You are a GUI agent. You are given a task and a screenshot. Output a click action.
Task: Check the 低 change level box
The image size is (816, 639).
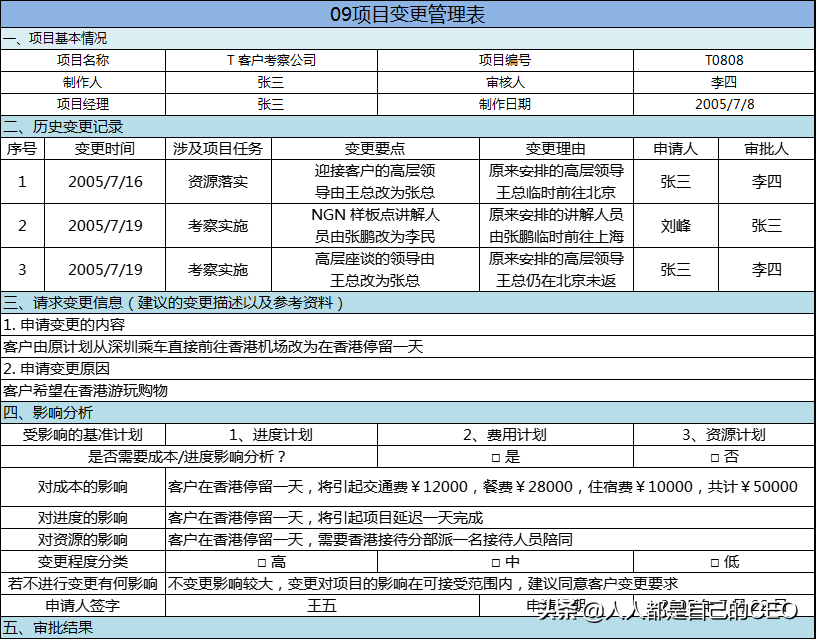click(x=715, y=563)
